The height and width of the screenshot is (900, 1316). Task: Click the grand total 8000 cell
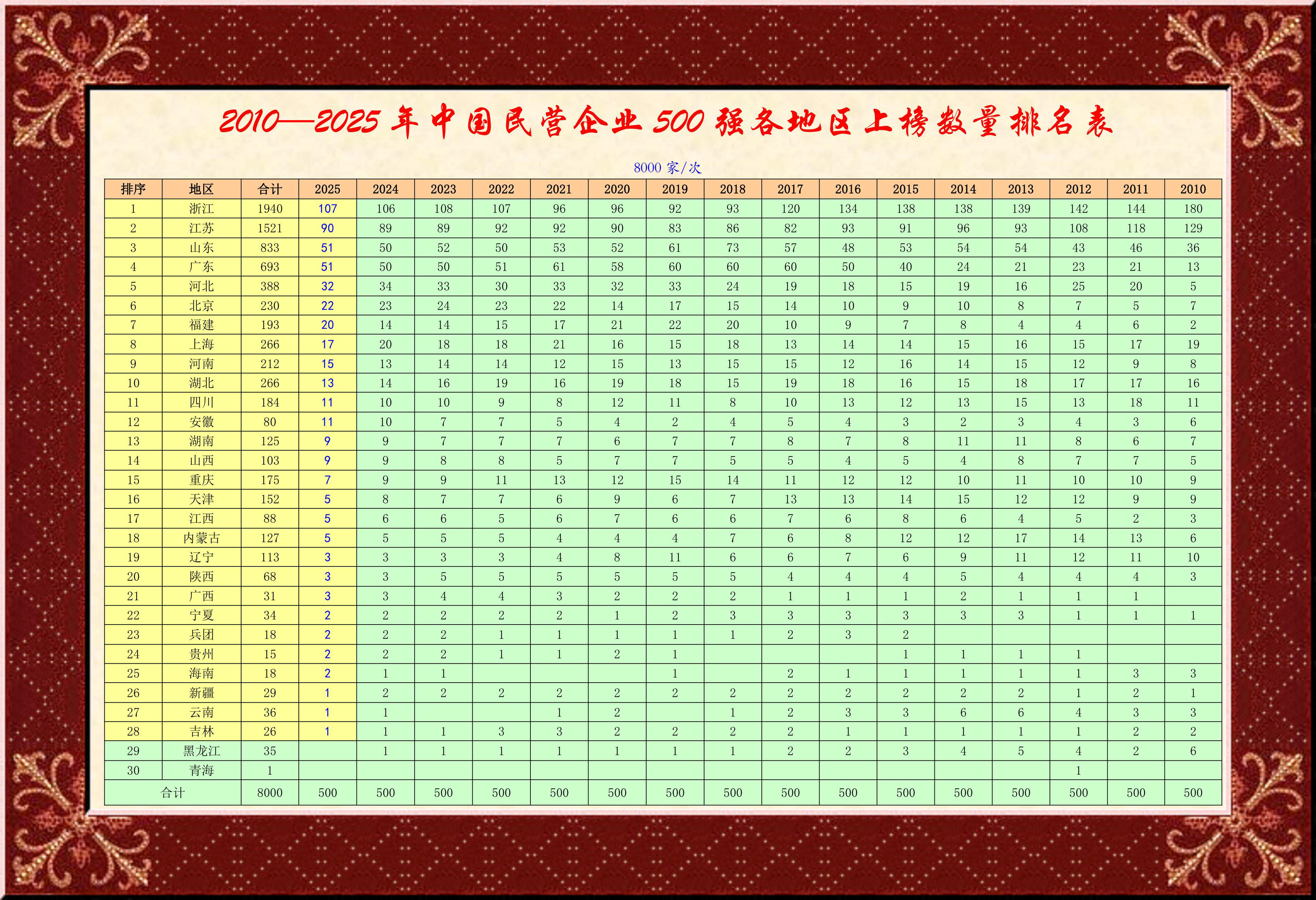click(269, 793)
